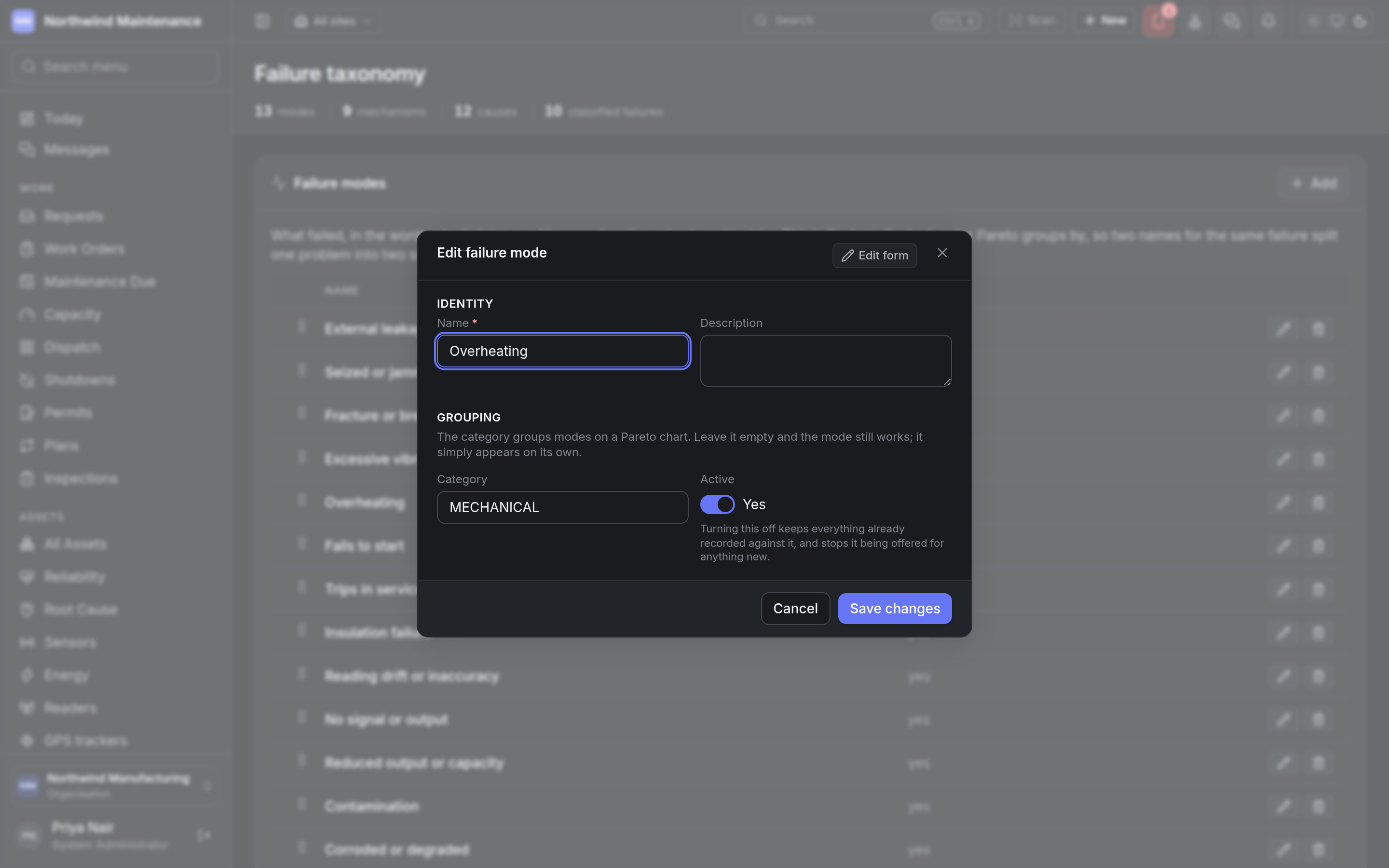The width and height of the screenshot is (1389, 868).
Task: Click the Dispatch sidebar icon
Action: (27, 347)
